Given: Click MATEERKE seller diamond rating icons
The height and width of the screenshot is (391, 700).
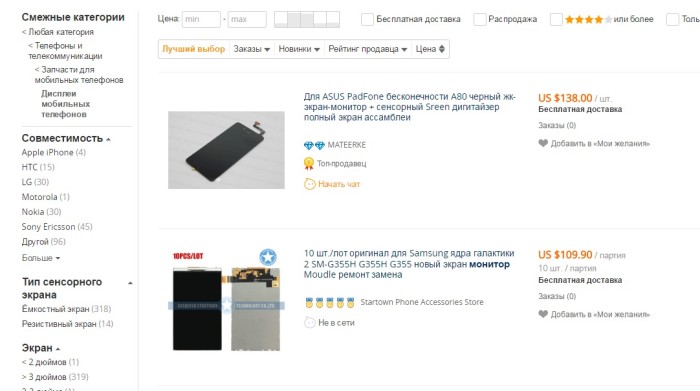Looking at the screenshot, I should coord(314,145).
